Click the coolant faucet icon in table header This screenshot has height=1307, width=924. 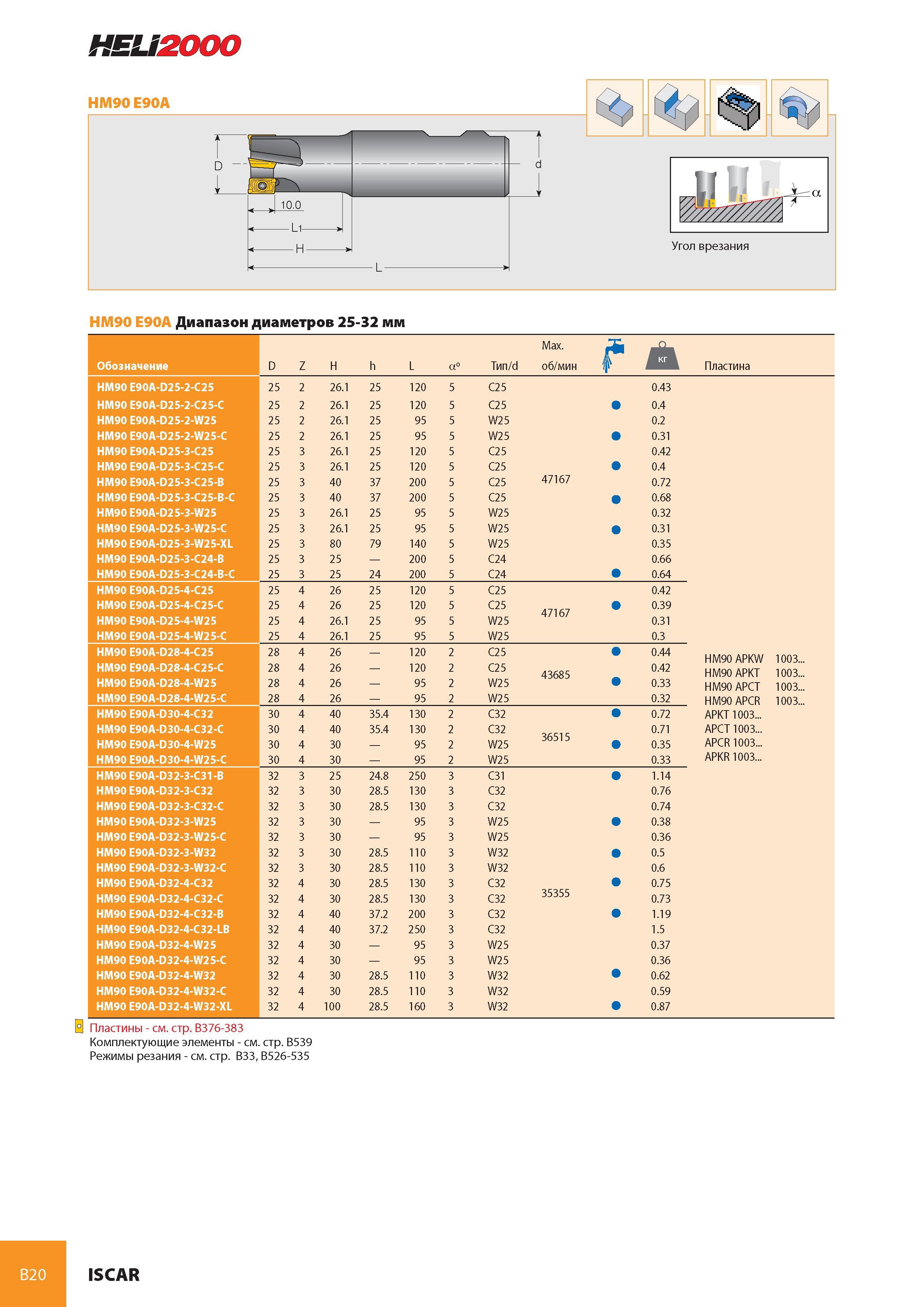point(613,356)
